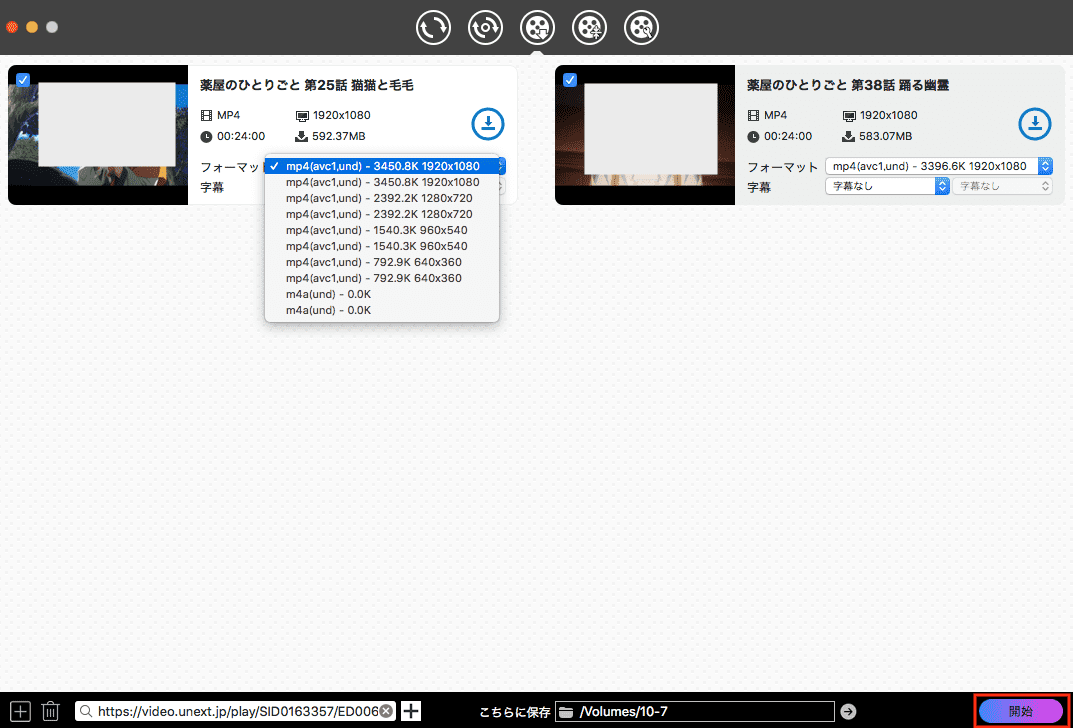Select the first 792.9K 640x360 format option
Viewport: 1073px width, 728px height.
[x=374, y=262]
